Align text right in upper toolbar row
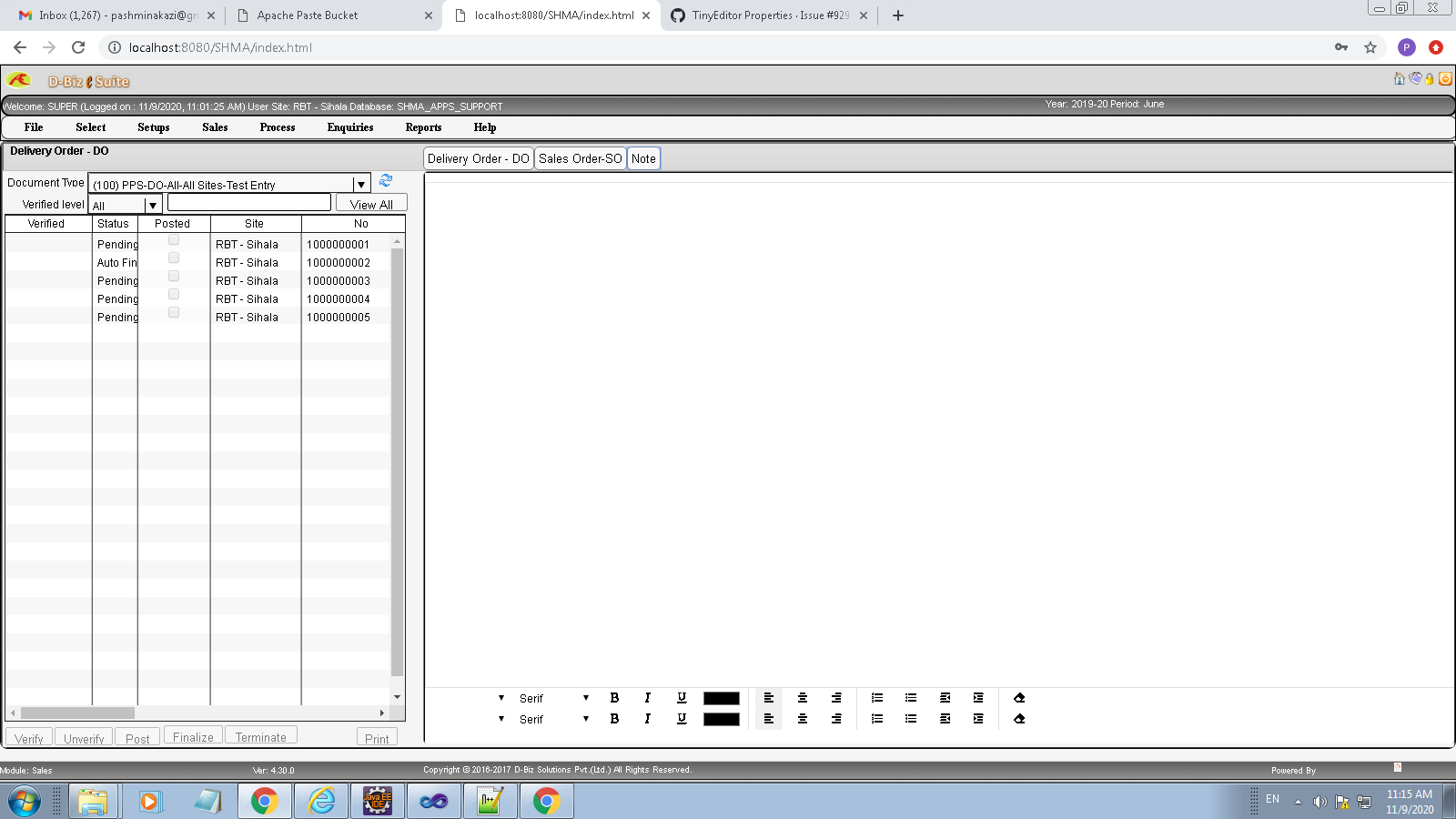 [x=836, y=698]
